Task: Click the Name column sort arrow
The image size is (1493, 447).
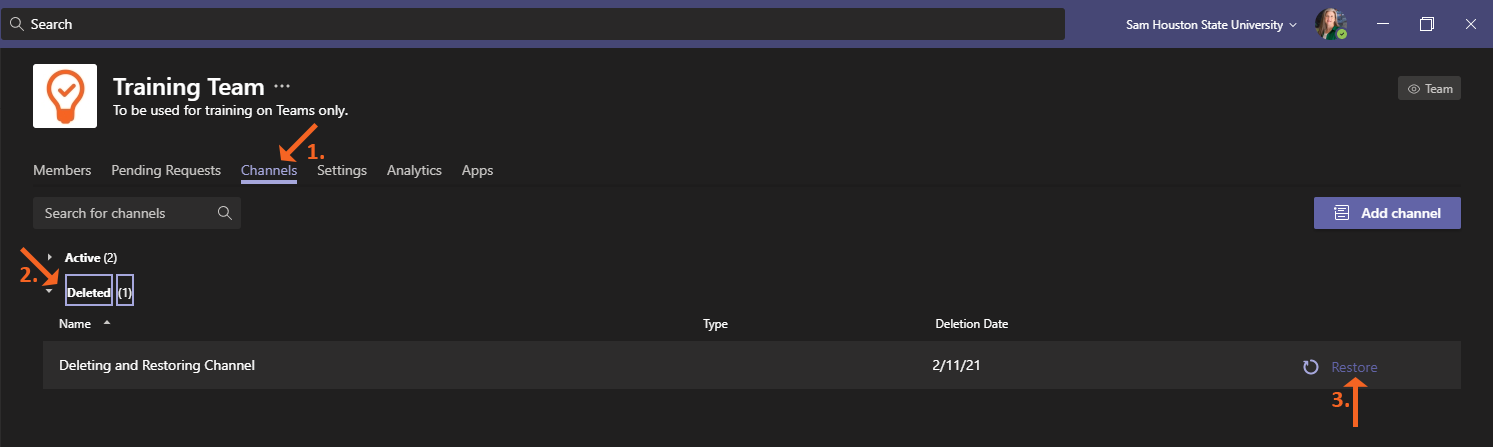Action: [107, 323]
